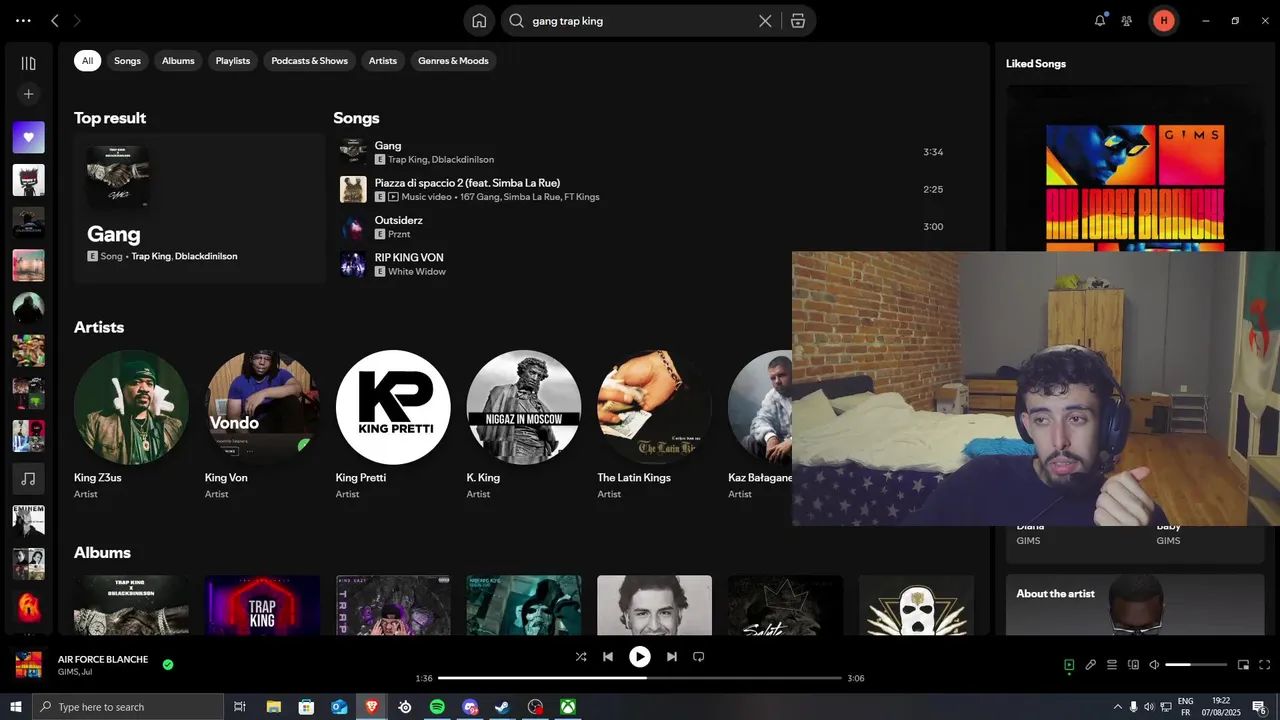Open the top result Gang card
Image resolution: width=1280 pixels, height=720 pixels.
tap(199, 208)
